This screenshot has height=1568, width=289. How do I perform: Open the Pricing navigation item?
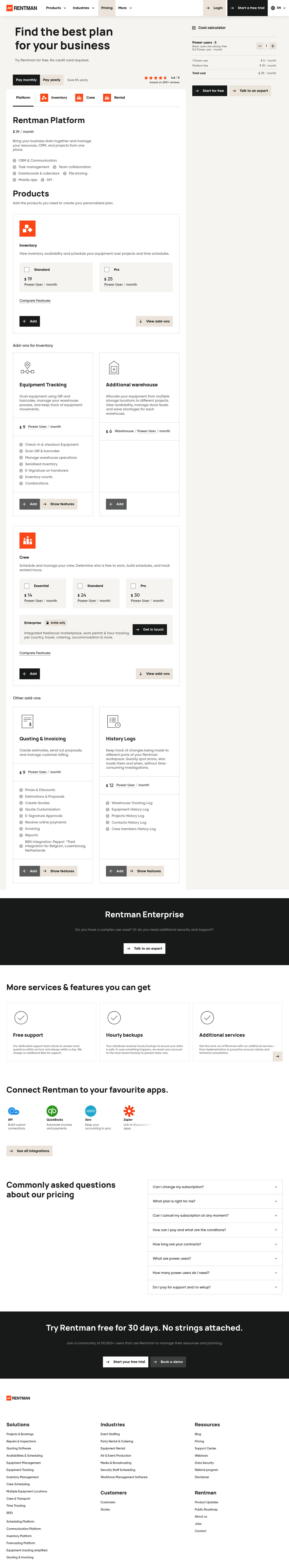(x=107, y=8)
